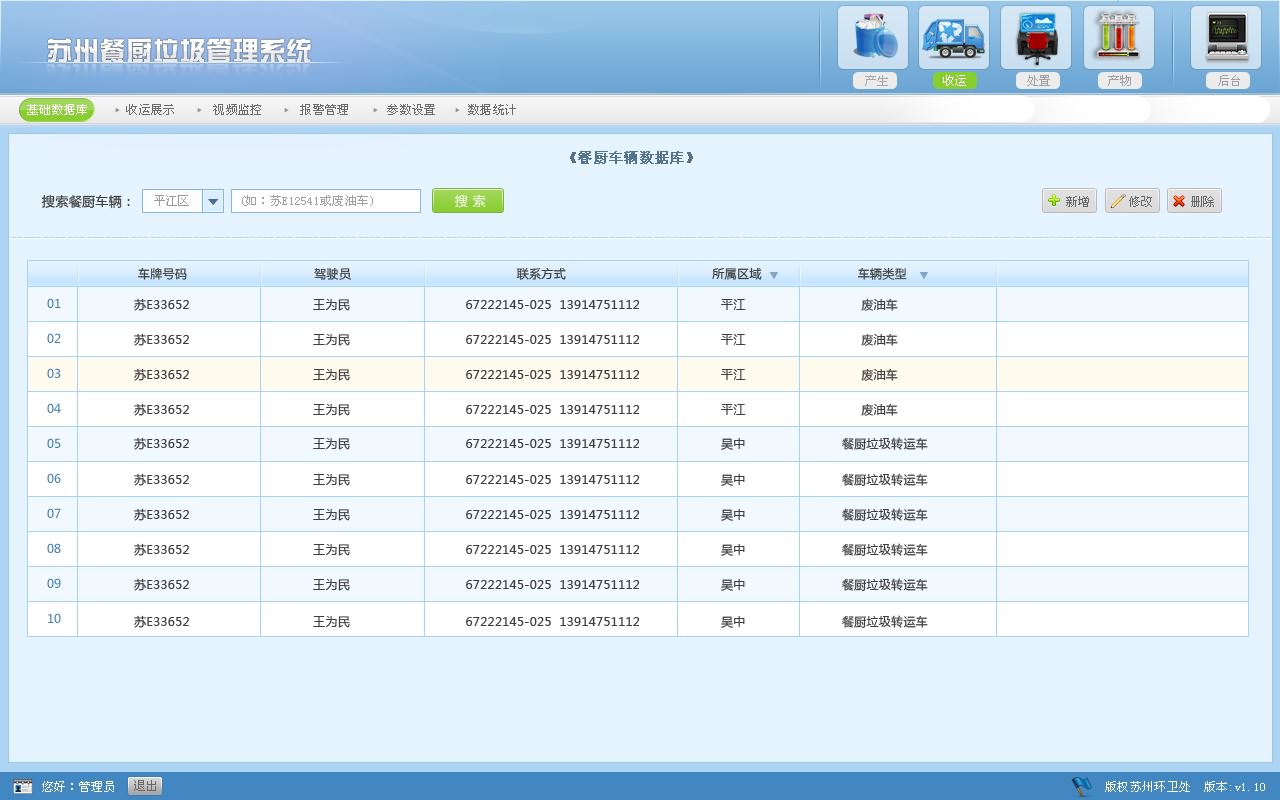Select the 基础数据库 tab

pos(57,110)
